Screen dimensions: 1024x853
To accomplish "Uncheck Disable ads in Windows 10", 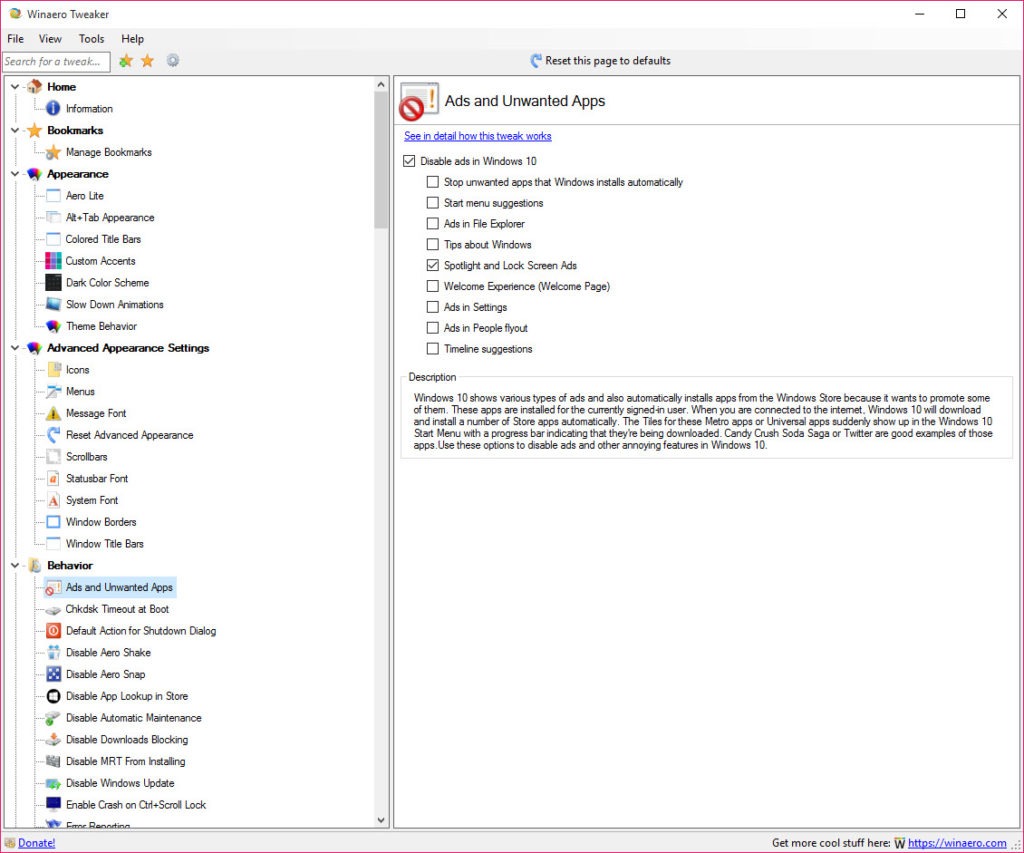I will (x=409, y=161).
